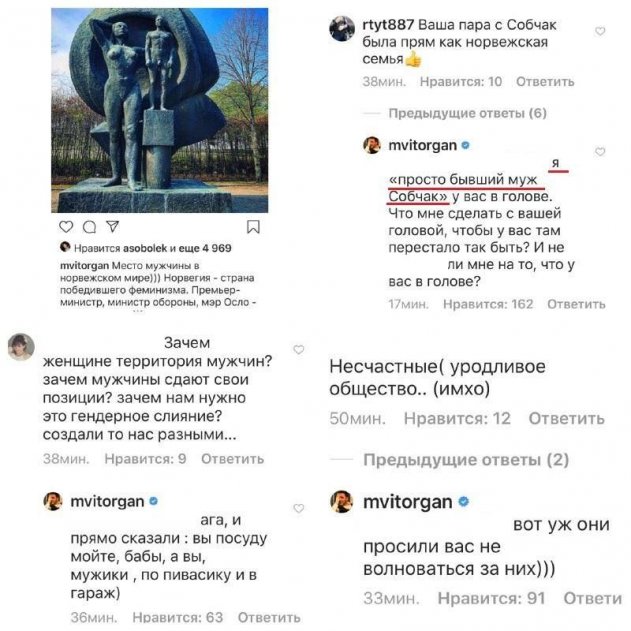
Task: Toggle like heart on the 'ага, и прямо сказали' reply
Action: coord(299,508)
